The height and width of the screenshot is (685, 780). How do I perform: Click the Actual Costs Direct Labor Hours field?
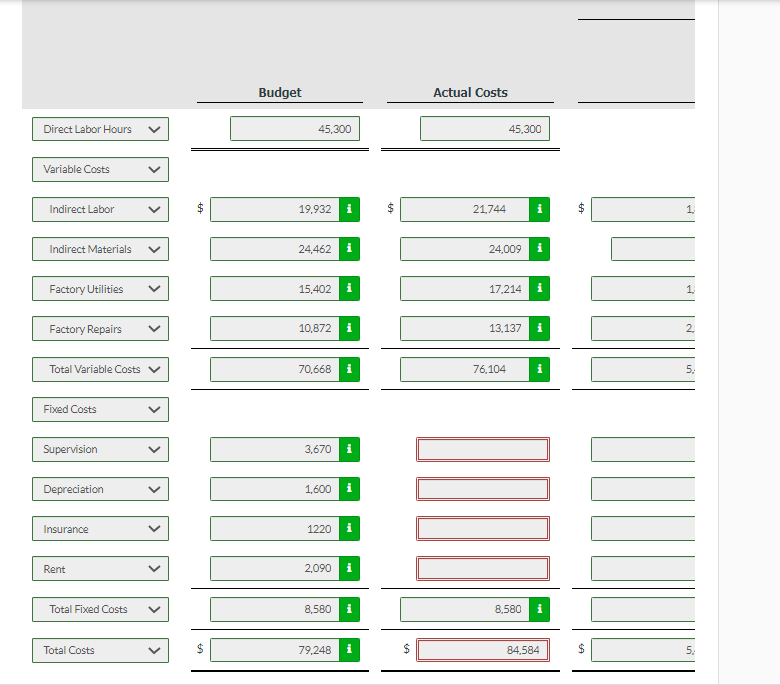click(485, 129)
